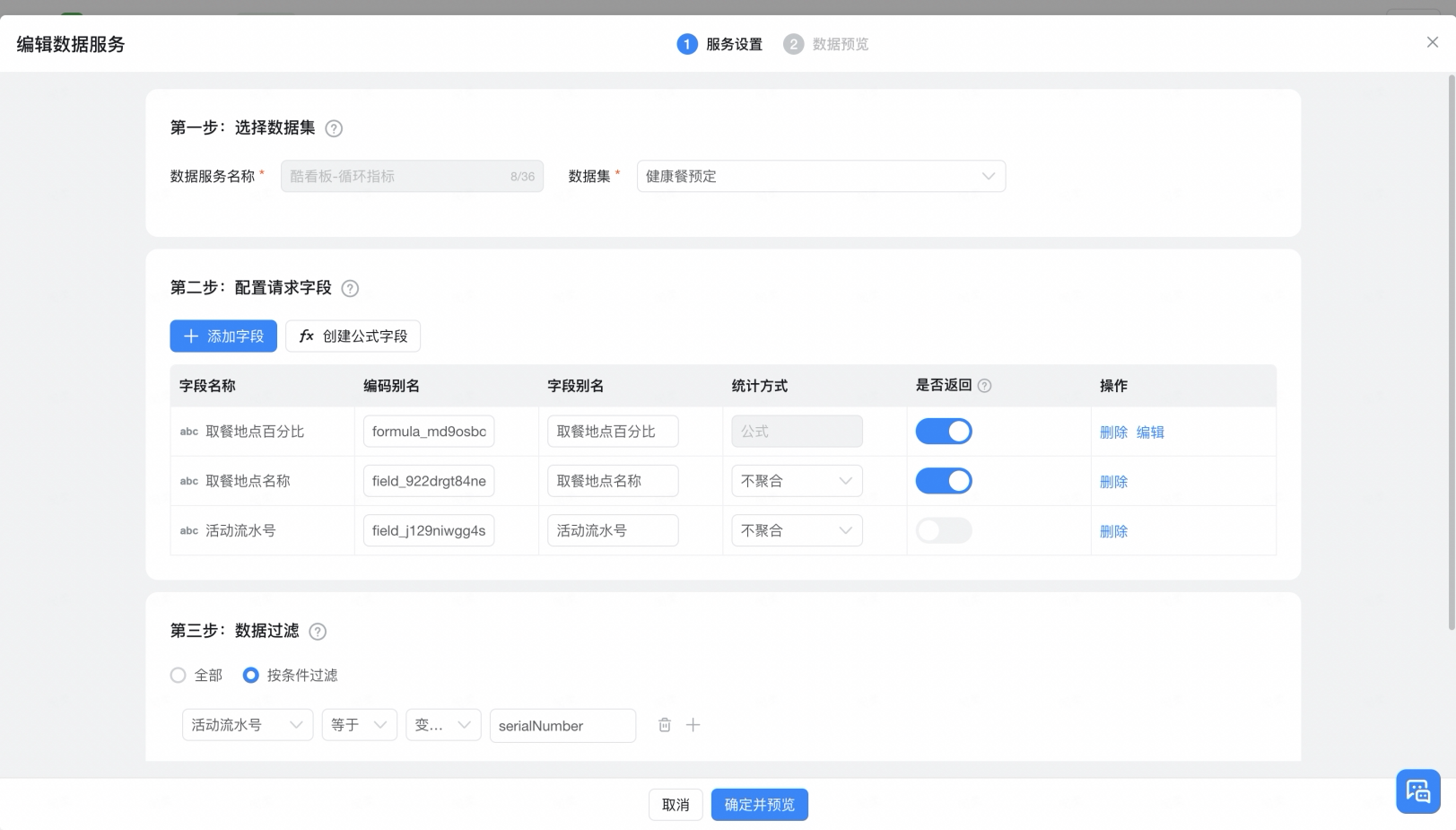1456x830 pixels.
Task: Click help icon beside 第二步 配置请求字段
Action: pos(351,288)
